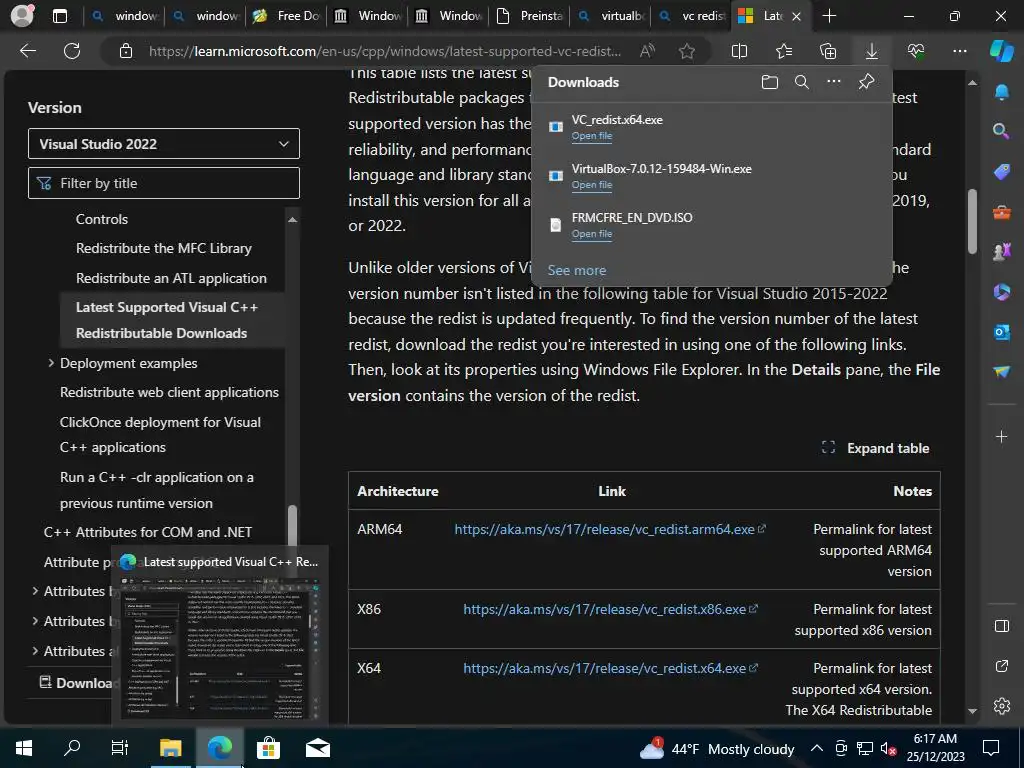The width and height of the screenshot is (1024, 768).
Task: Open Microsoft Store from taskbar
Action: [268, 748]
